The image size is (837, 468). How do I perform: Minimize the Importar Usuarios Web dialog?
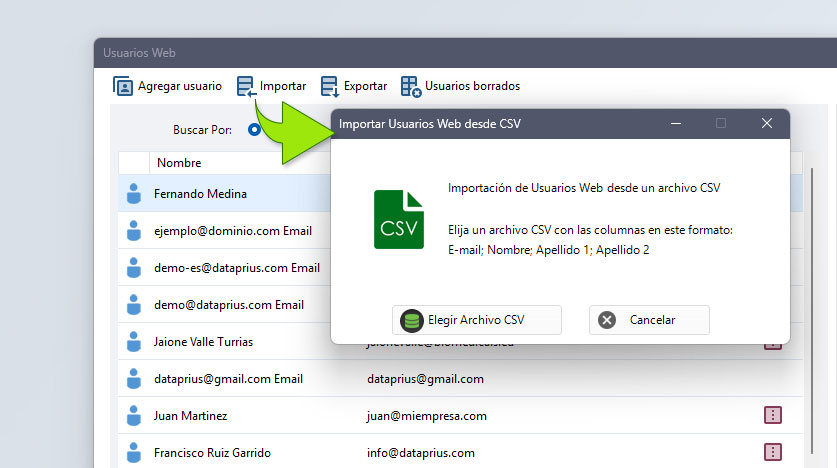(676, 123)
